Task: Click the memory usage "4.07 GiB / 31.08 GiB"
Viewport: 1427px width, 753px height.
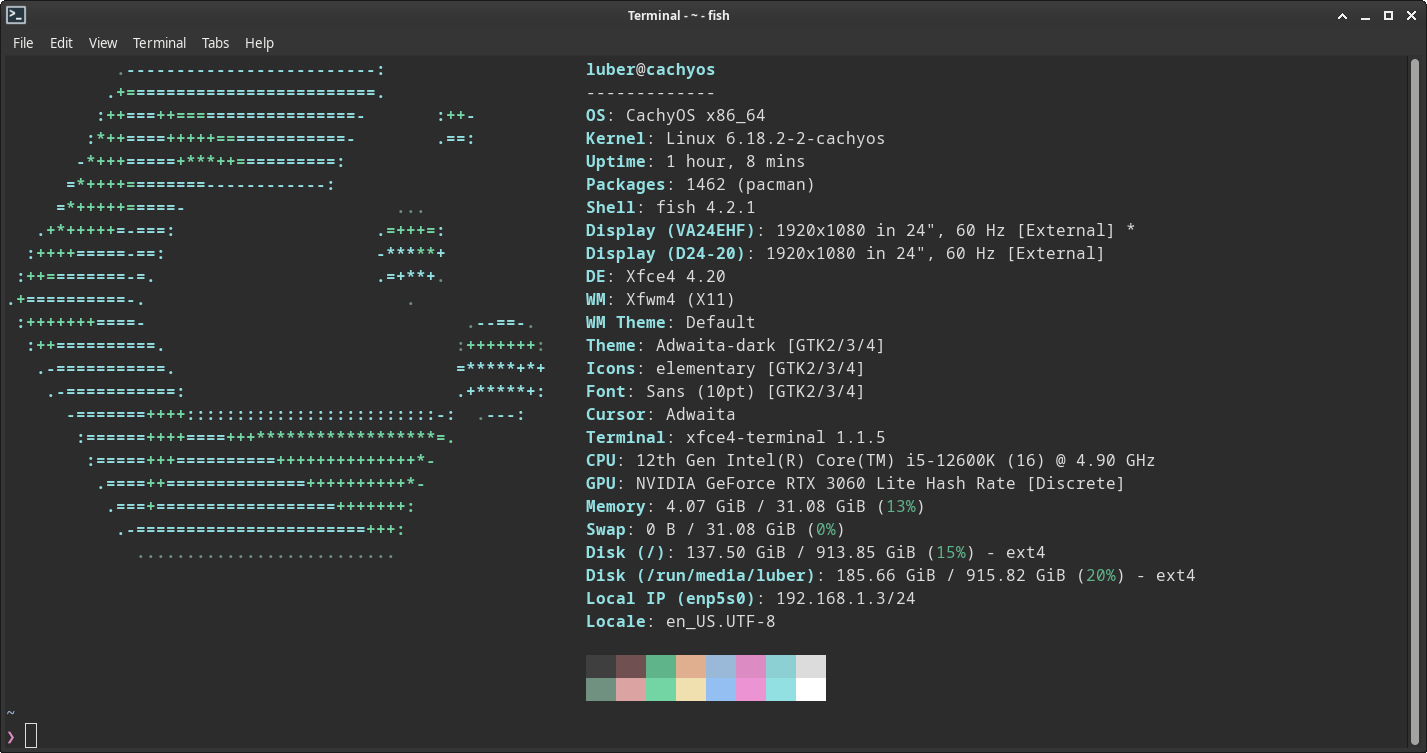Action: pos(761,507)
